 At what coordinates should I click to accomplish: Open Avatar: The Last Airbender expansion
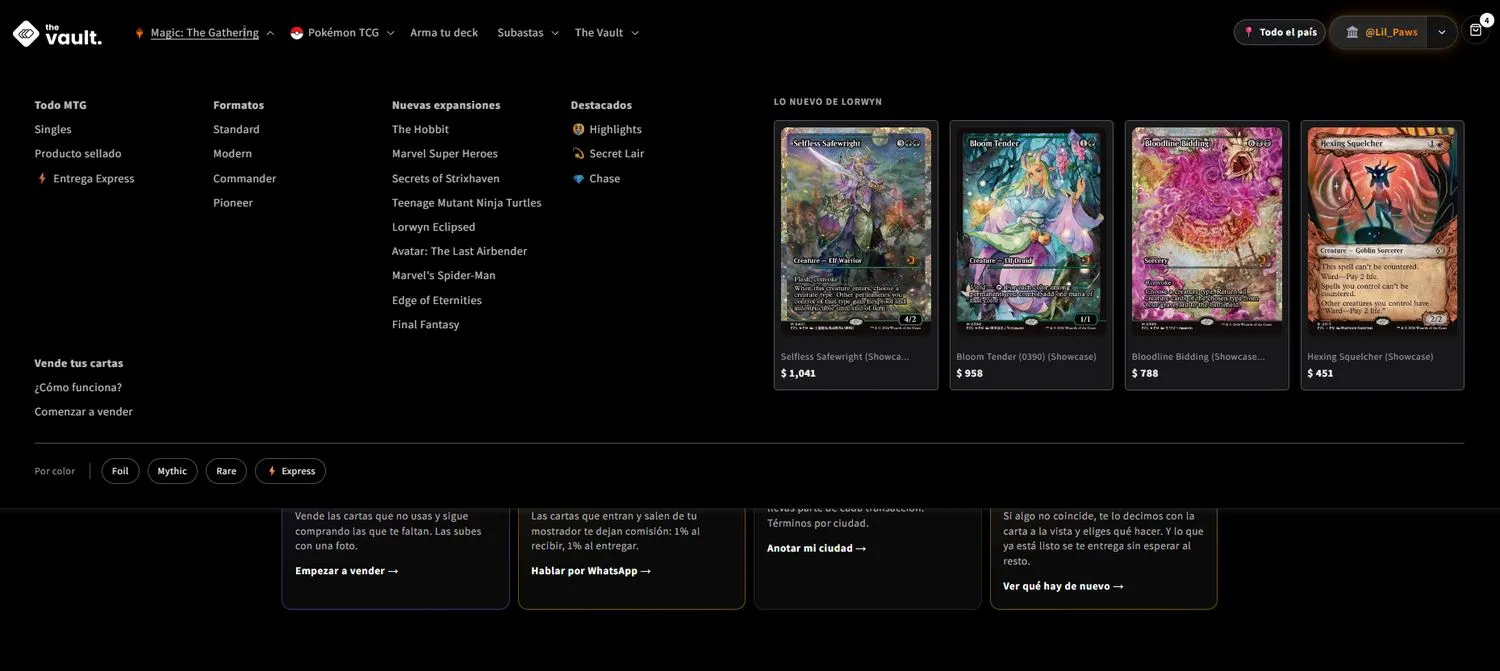coord(459,251)
